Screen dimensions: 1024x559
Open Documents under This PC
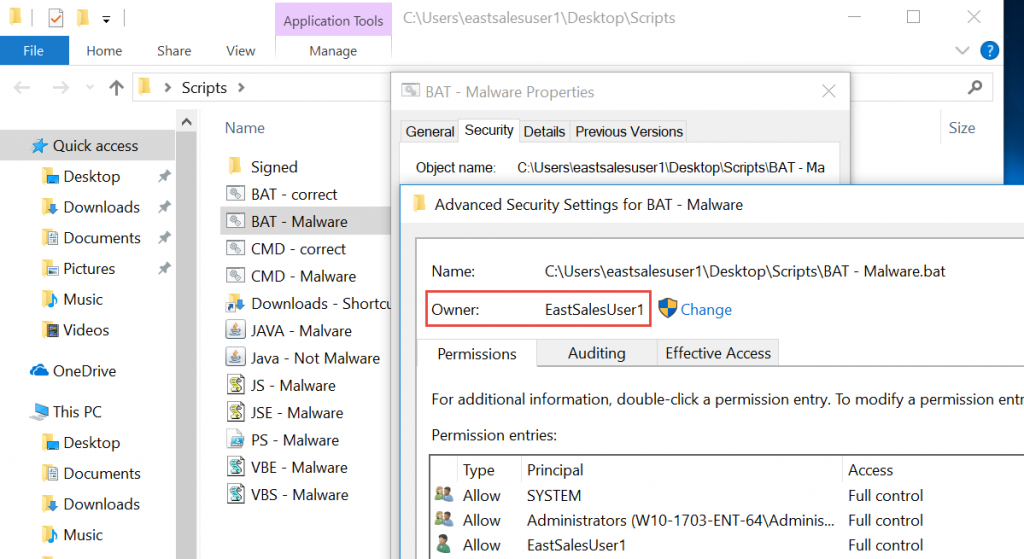point(101,473)
